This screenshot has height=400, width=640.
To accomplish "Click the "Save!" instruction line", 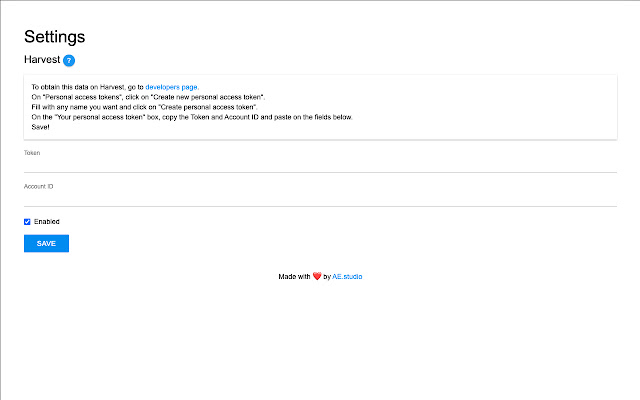I will pyautogui.click(x=40, y=127).
